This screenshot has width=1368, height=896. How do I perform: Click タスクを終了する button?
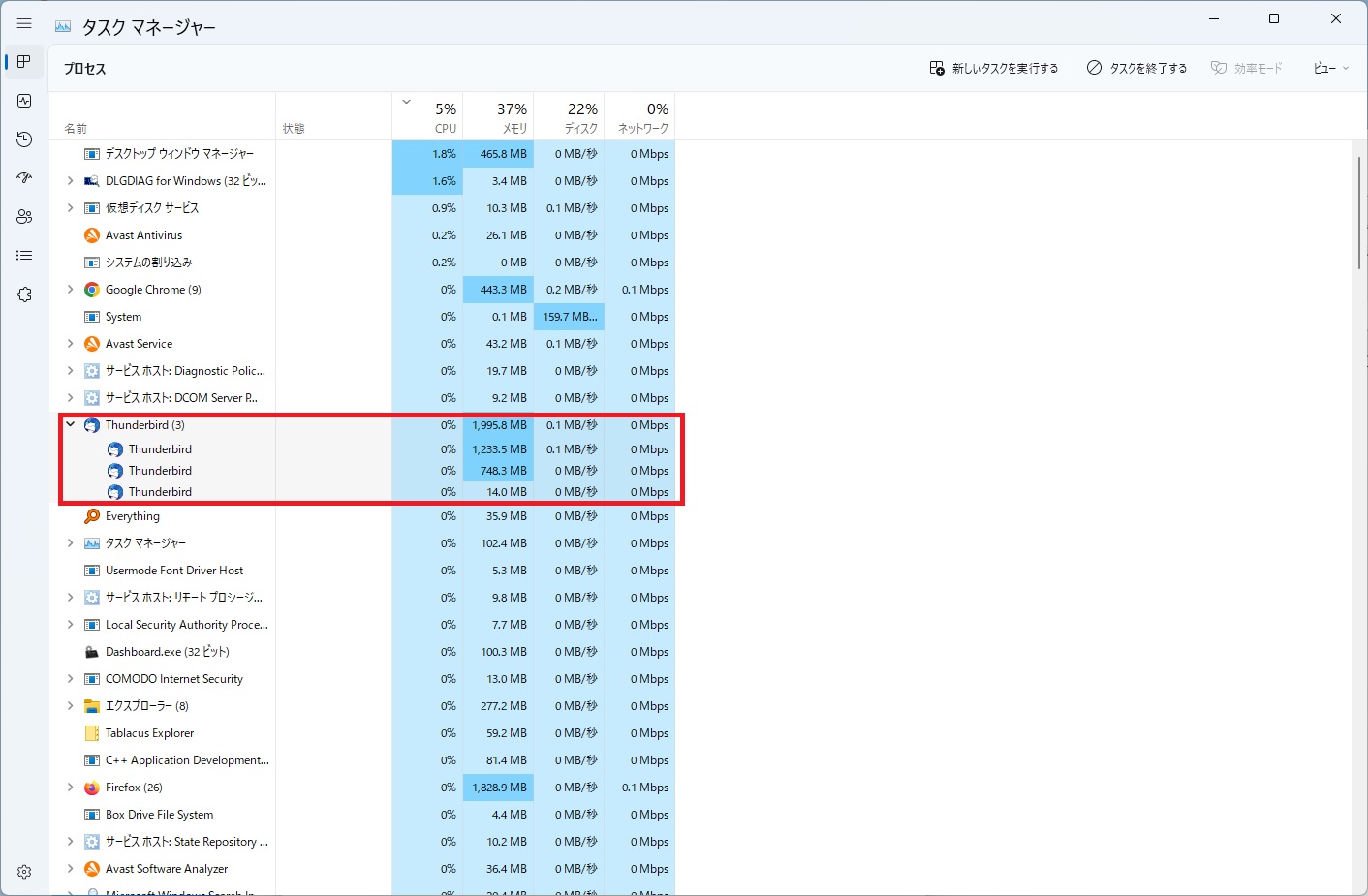tap(1136, 68)
